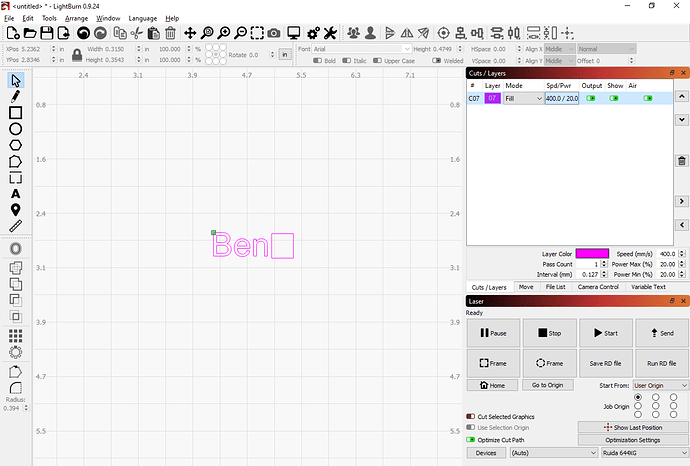Choose the Draw Lines pencil tool

point(15,96)
